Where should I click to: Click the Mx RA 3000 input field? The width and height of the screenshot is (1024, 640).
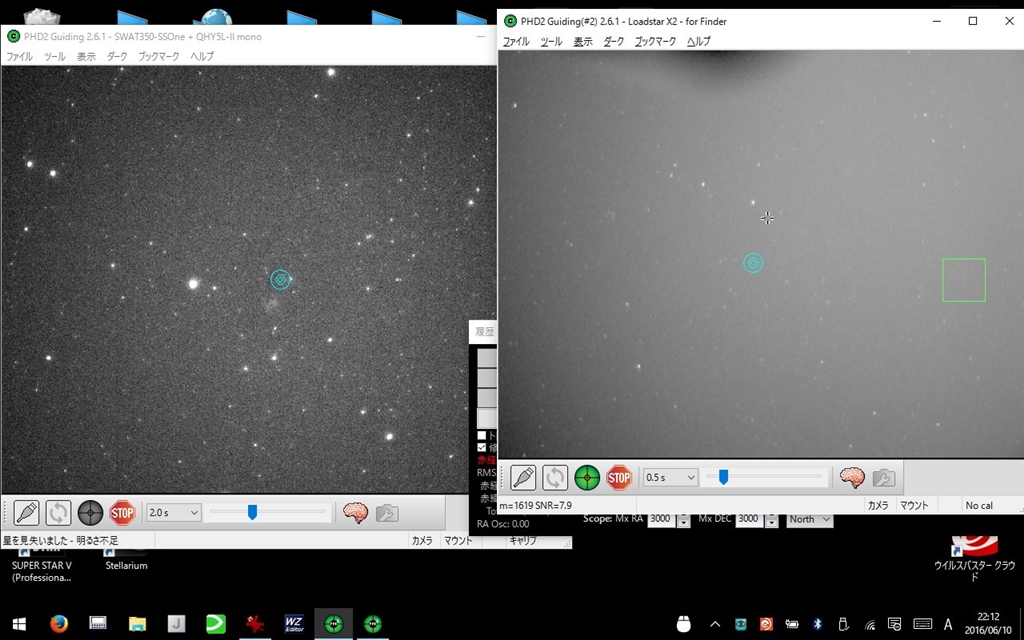[x=661, y=519]
